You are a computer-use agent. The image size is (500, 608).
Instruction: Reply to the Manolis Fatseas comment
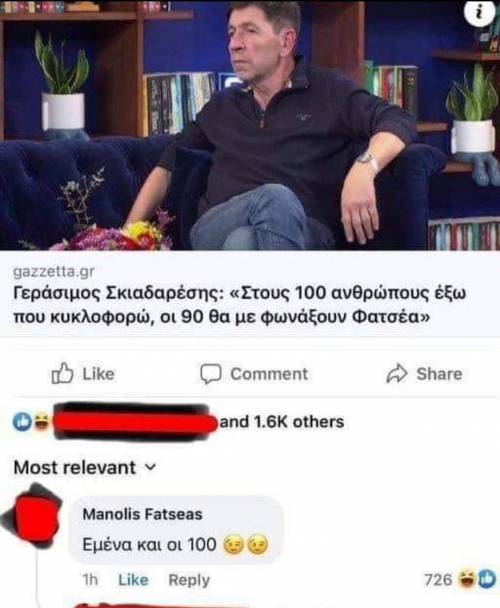click(189, 580)
